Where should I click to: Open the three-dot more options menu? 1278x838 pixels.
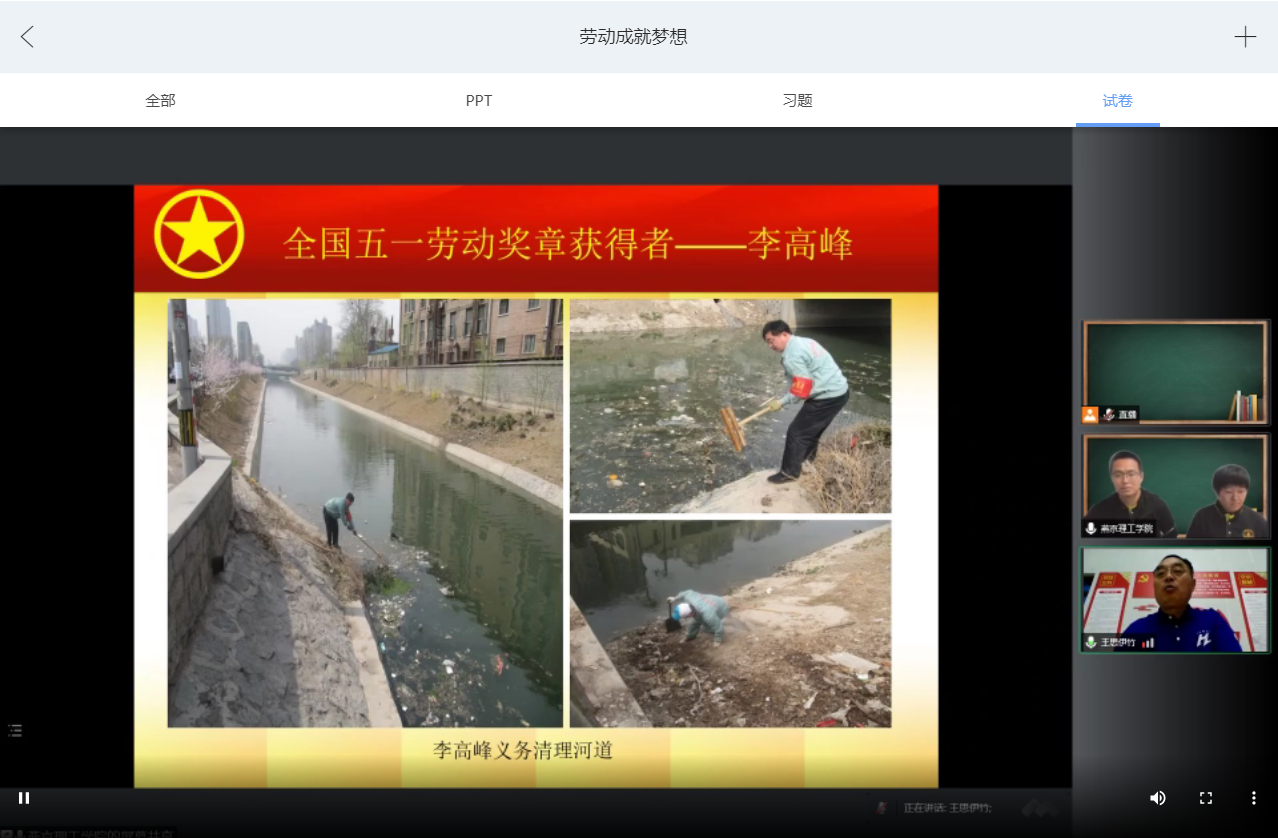(x=1253, y=797)
